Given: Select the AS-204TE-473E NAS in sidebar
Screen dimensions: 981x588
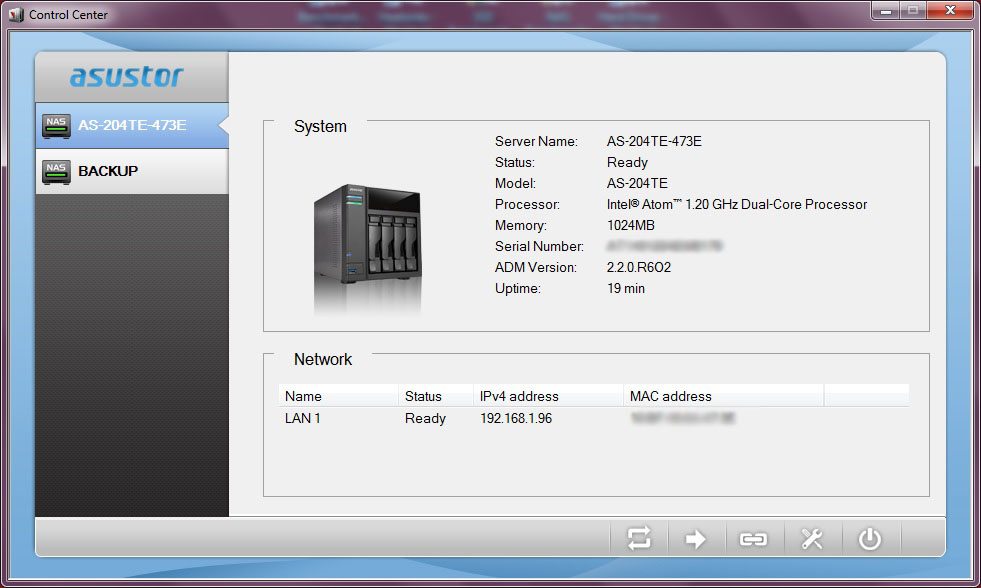Looking at the screenshot, I should (132, 125).
